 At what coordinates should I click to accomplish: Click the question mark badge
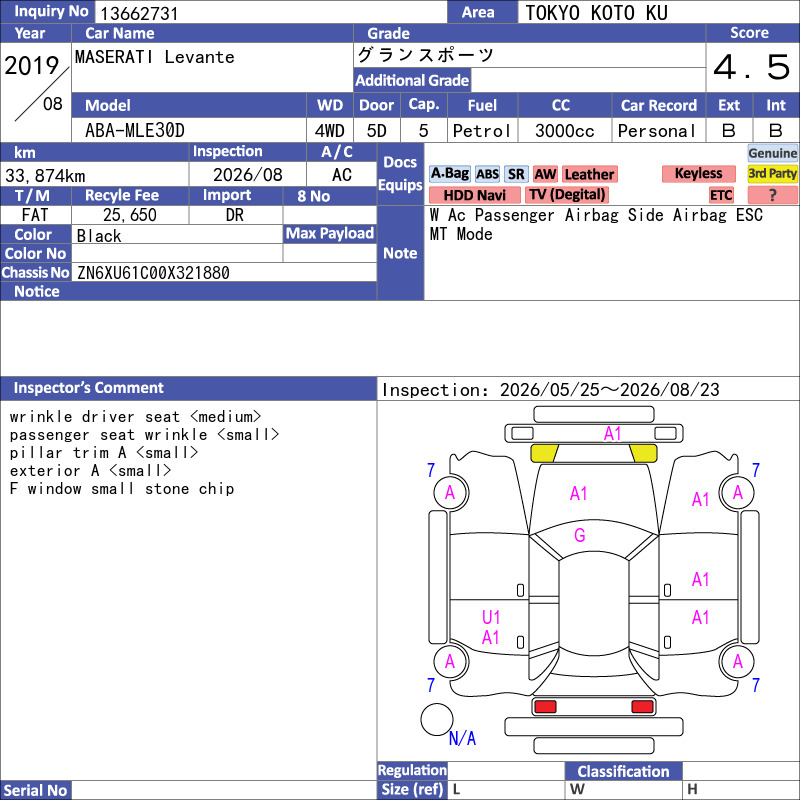coord(772,195)
